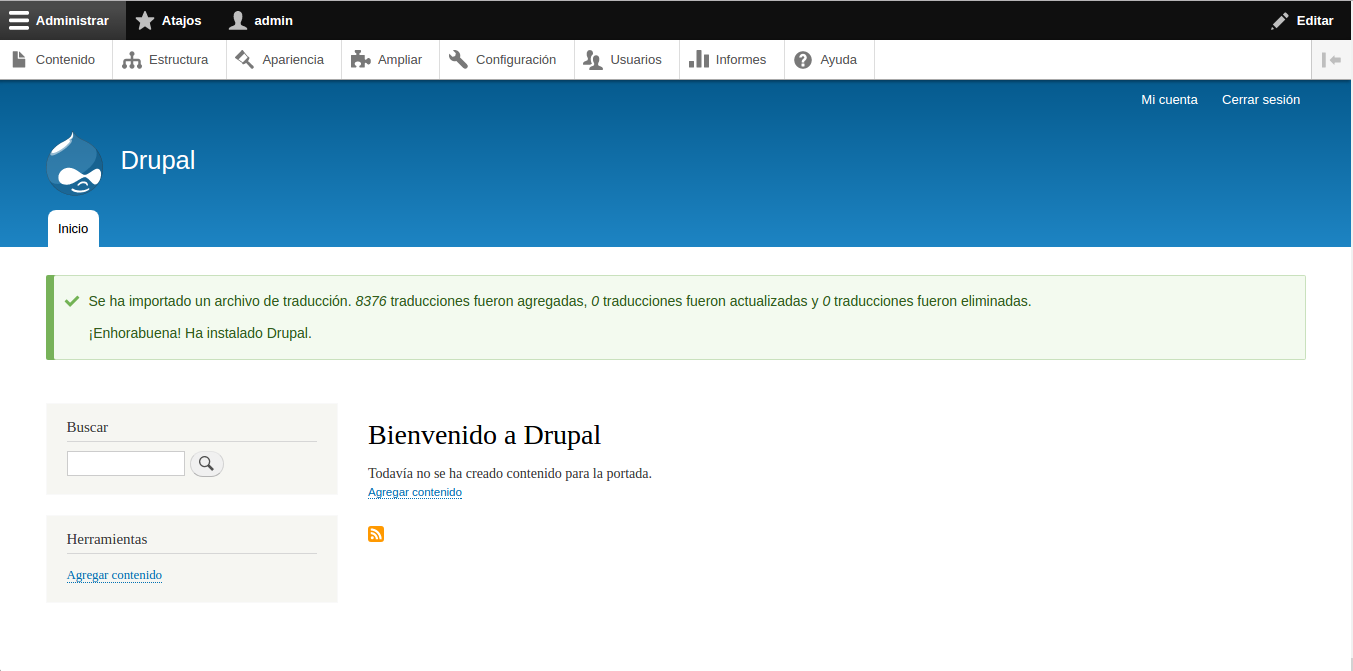Open the Ayuda menu item
This screenshot has height=671, width=1353.
(829, 60)
